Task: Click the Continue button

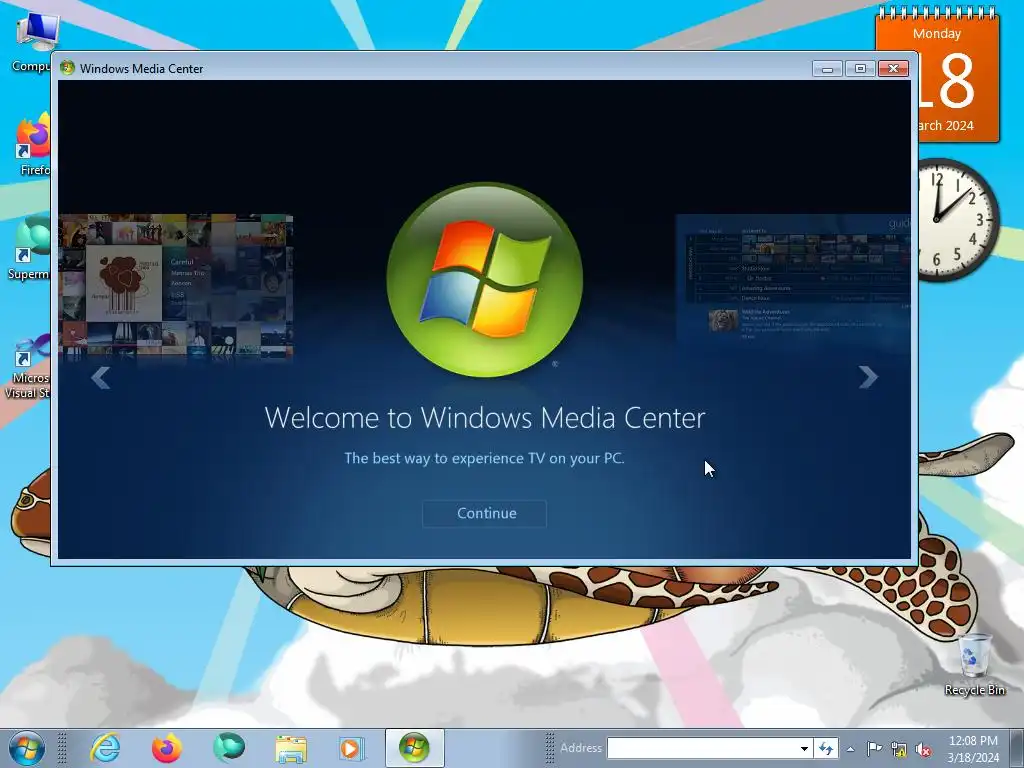Action: (485, 513)
